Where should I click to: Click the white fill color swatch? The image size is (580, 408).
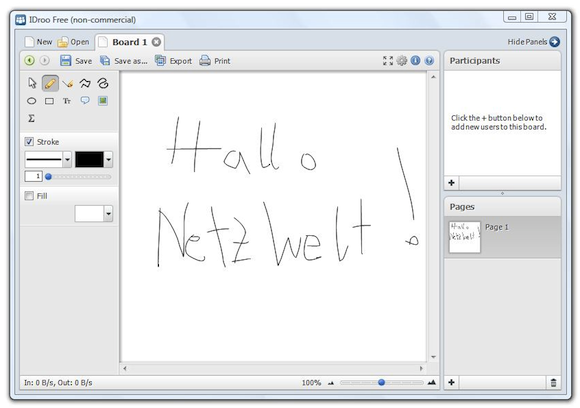pyautogui.click(x=89, y=213)
